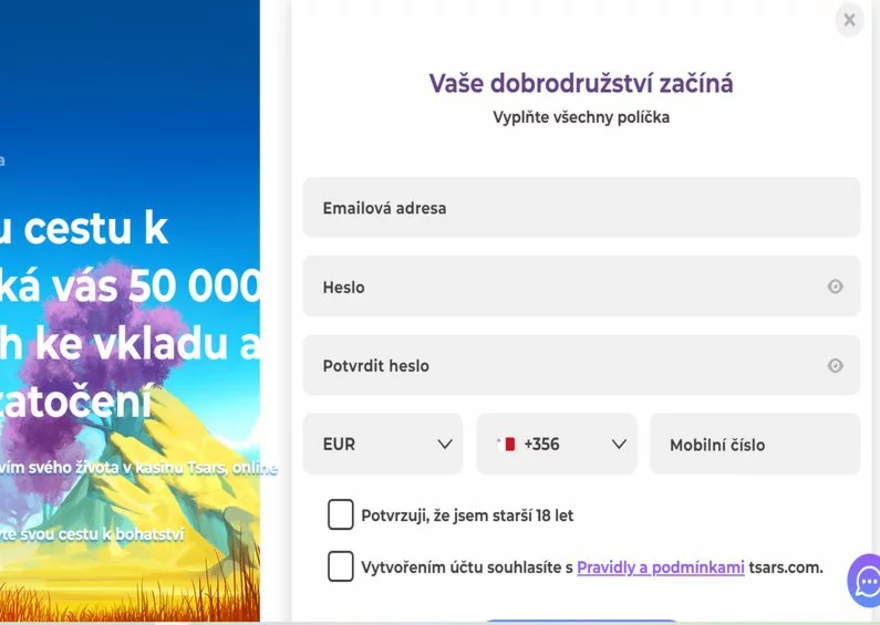This screenshot has height=625, width=880.
Task: Focus the Potvrdit heslo field
Action: tap(560, 366)
